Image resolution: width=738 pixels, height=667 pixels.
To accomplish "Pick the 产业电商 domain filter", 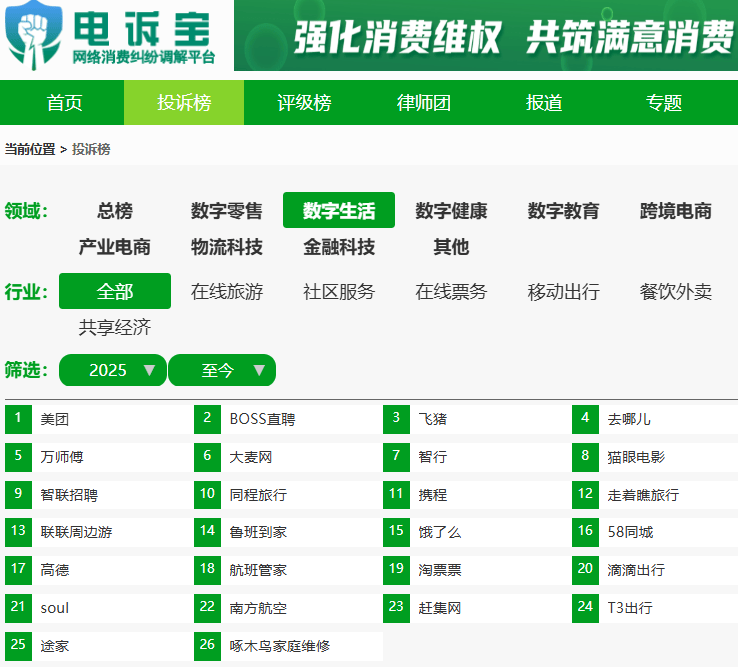I will [x=115, y=247].
